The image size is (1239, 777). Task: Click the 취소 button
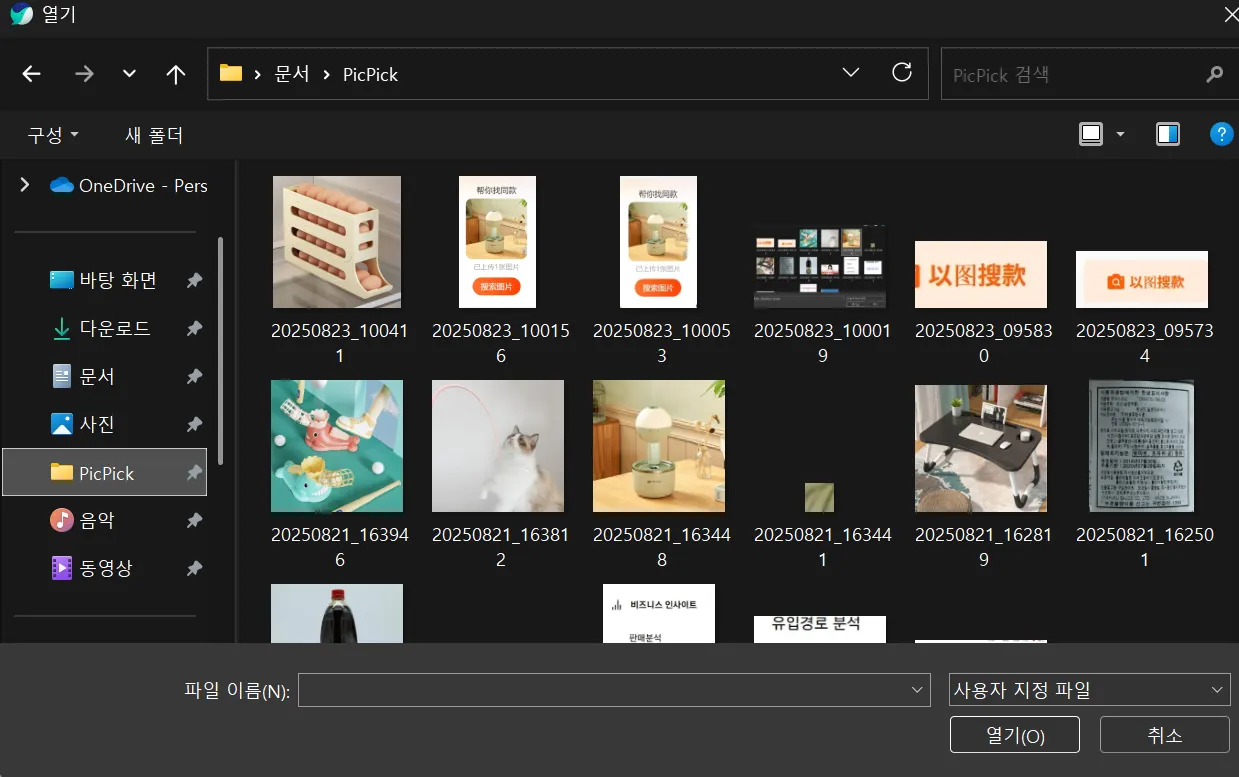[1165, 735]
